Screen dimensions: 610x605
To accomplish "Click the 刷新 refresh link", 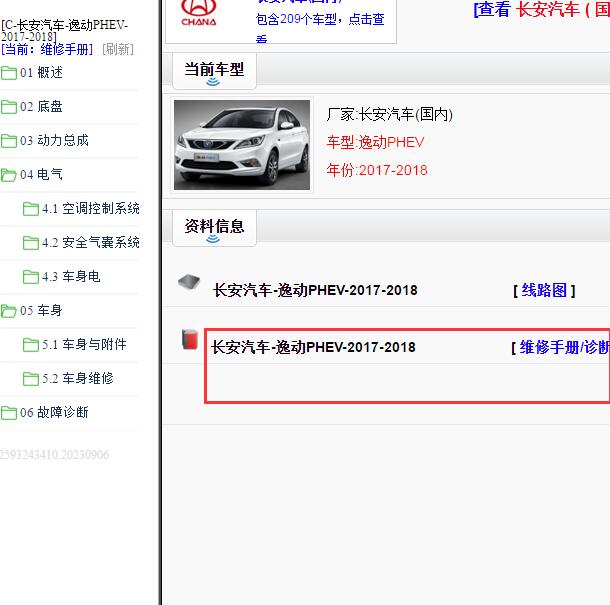I will click(118, 49).
